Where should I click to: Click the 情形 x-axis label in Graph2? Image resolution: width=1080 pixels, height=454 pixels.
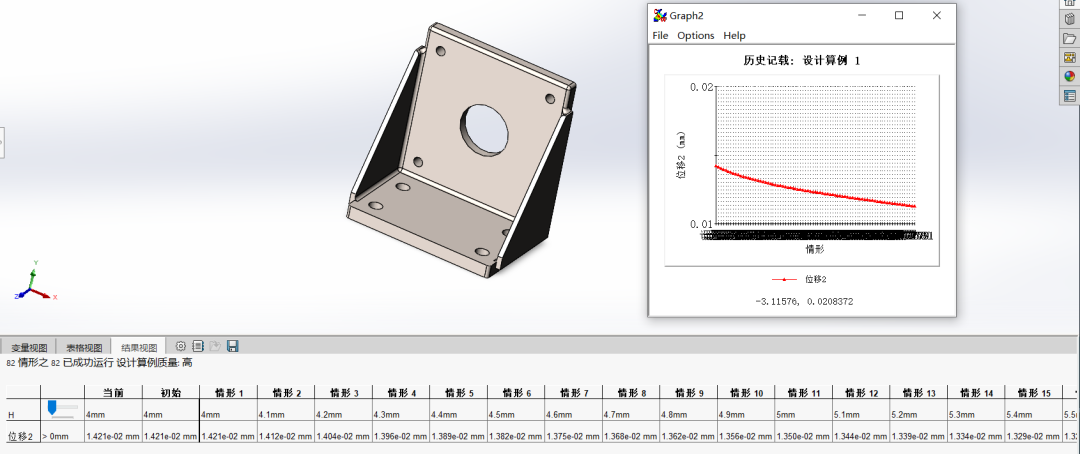click(816, 249)
